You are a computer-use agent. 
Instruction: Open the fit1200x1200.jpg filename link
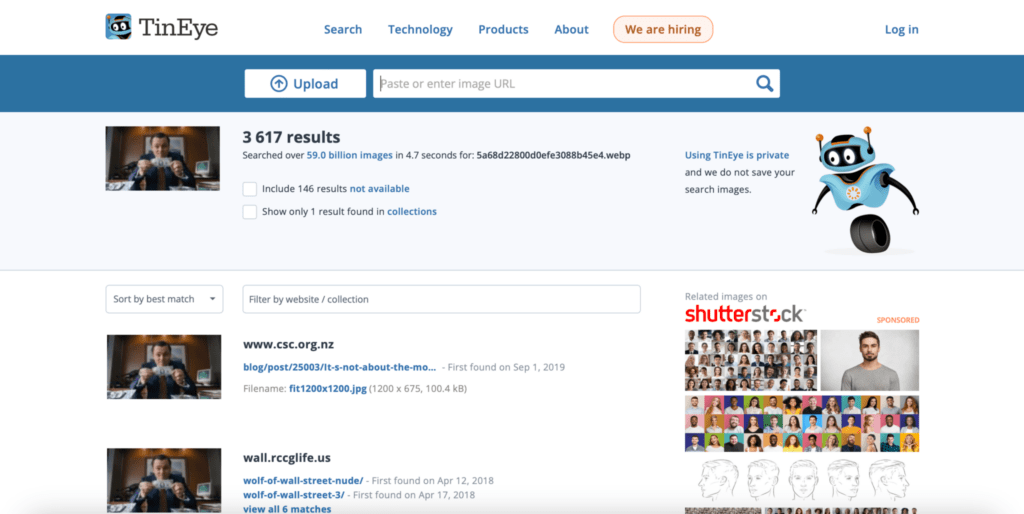pyautogui.click(x=328, y=389)
